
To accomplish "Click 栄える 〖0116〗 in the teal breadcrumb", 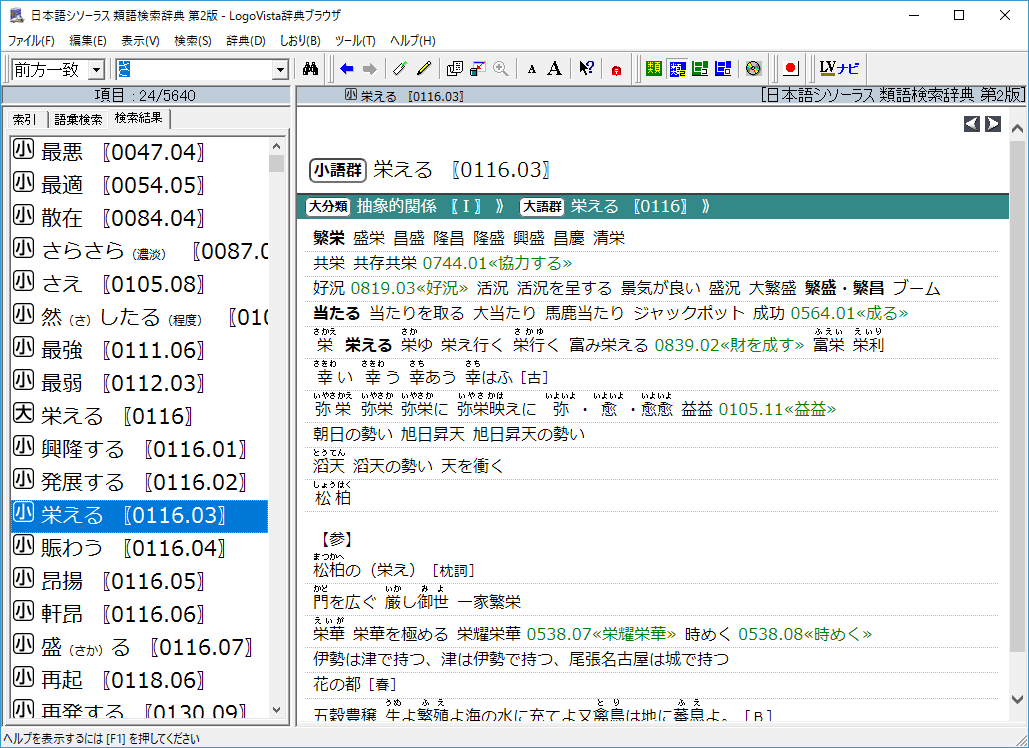I will [628, 207].
